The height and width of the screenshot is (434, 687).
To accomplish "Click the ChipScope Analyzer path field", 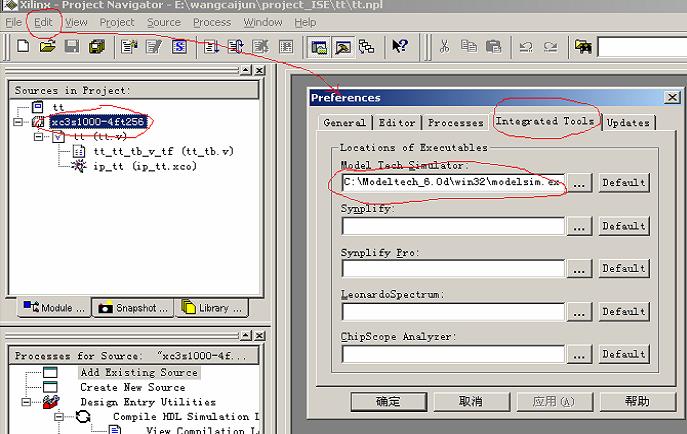I will 453,354.
